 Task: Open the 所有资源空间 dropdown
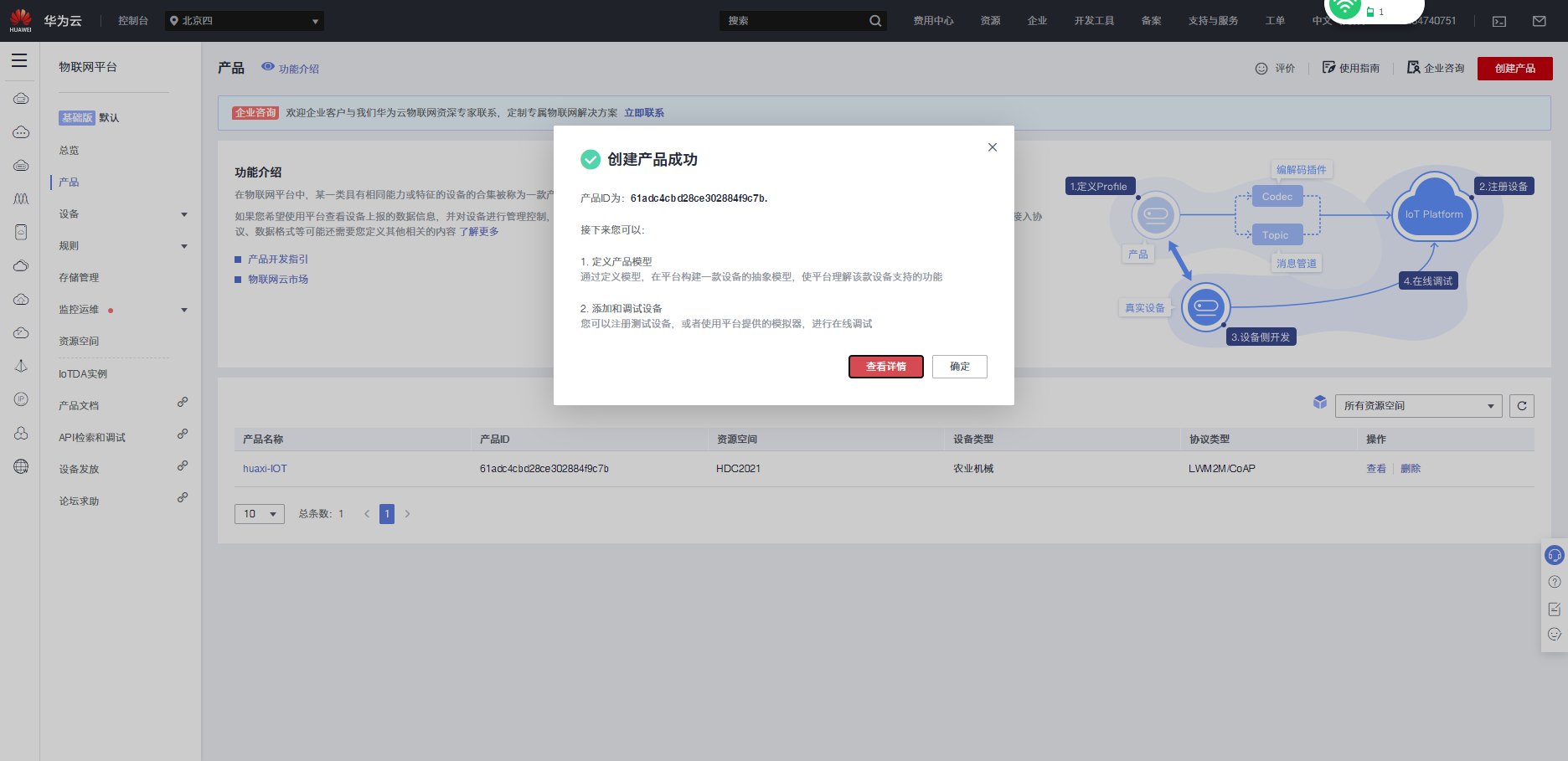coord(1418,406)
